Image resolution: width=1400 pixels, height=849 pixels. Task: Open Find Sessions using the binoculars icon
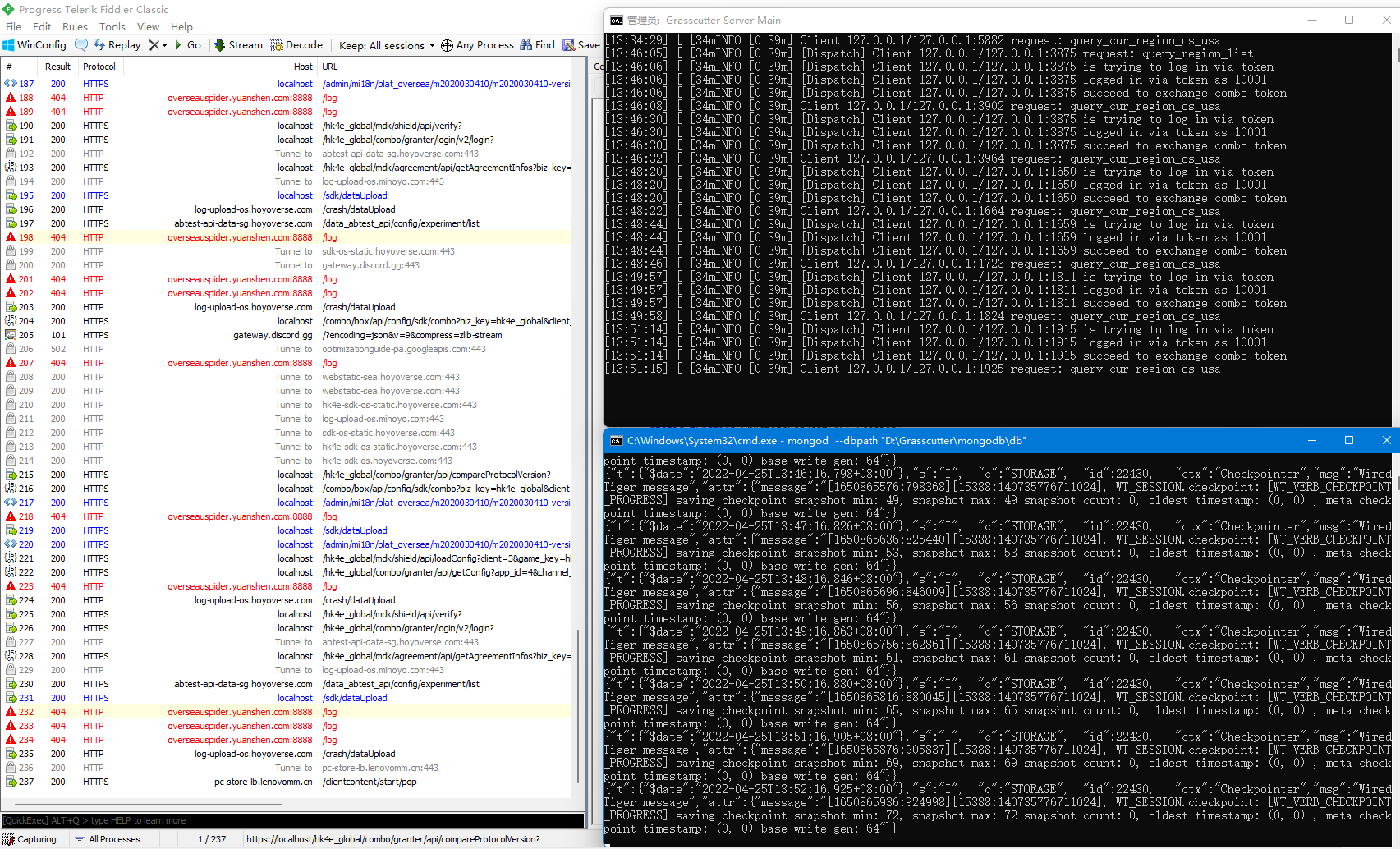pos(537,44)
